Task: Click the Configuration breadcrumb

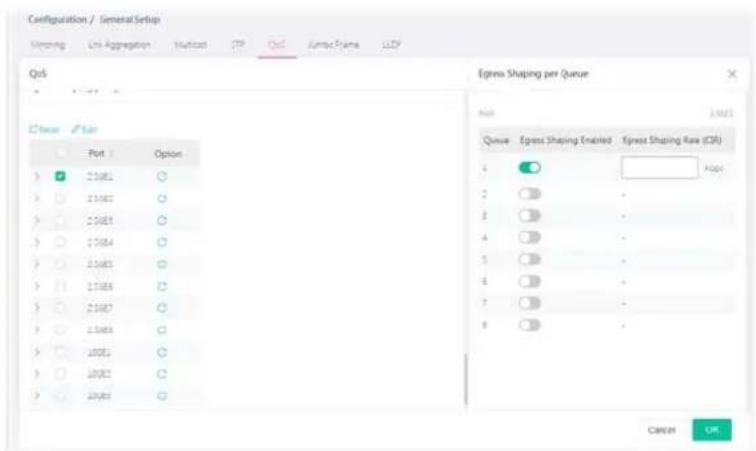Action: pos(57,19)
